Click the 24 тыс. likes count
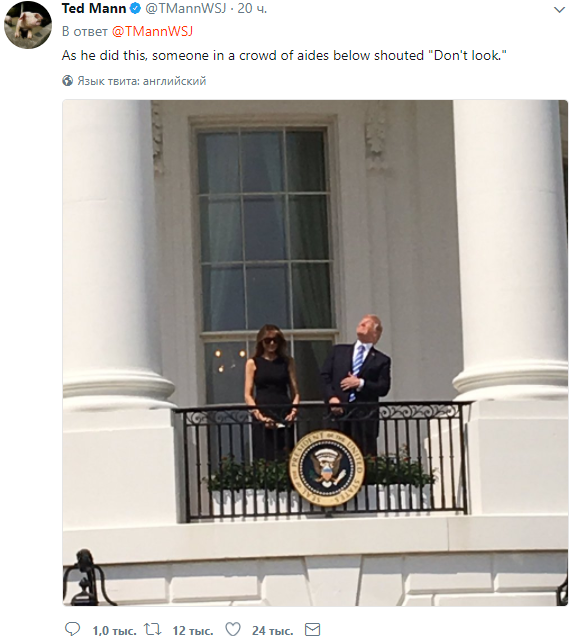569x636 pixels. click(272, 630)
